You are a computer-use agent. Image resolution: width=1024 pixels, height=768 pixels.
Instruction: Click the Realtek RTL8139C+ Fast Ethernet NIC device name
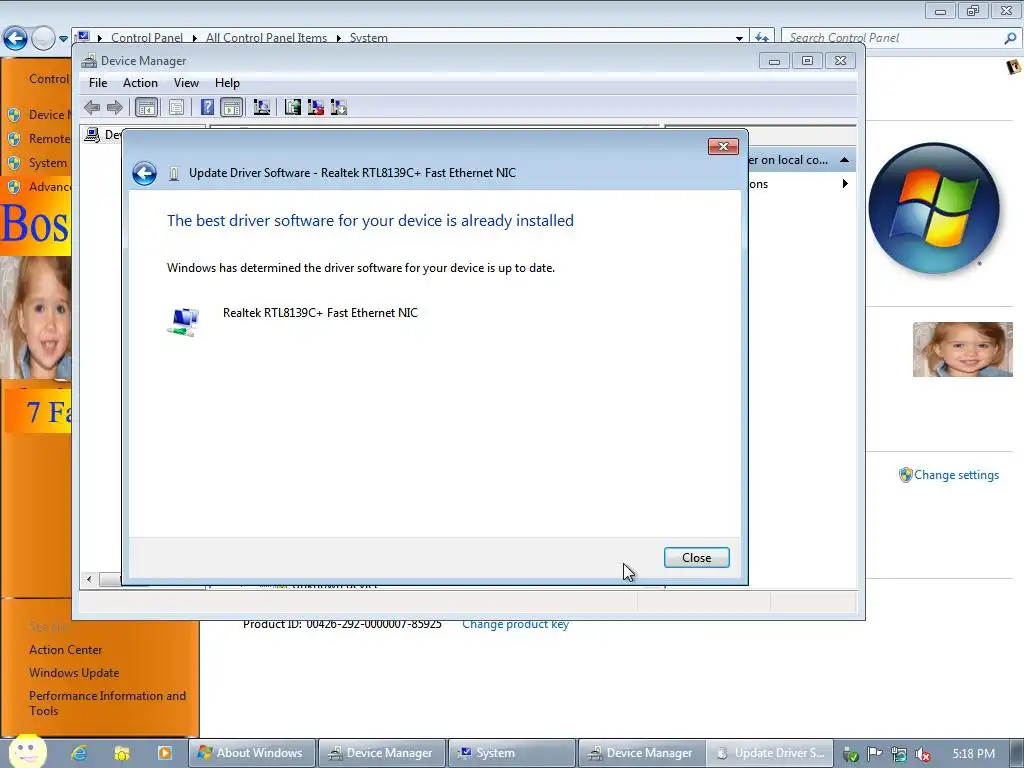coord(320,313)
